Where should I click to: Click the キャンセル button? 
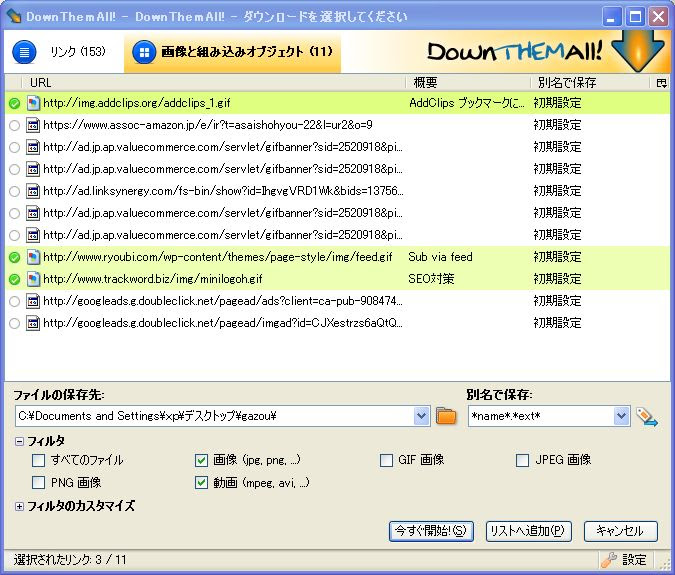pyautogui.click(x=620, y=531)
